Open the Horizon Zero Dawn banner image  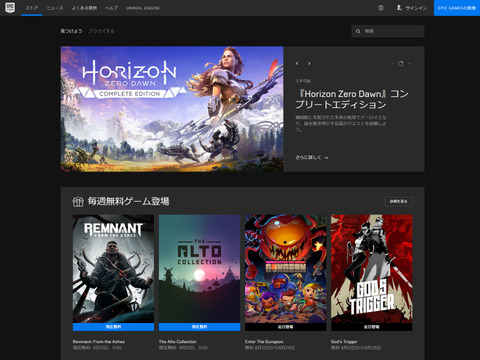(172, 109)
